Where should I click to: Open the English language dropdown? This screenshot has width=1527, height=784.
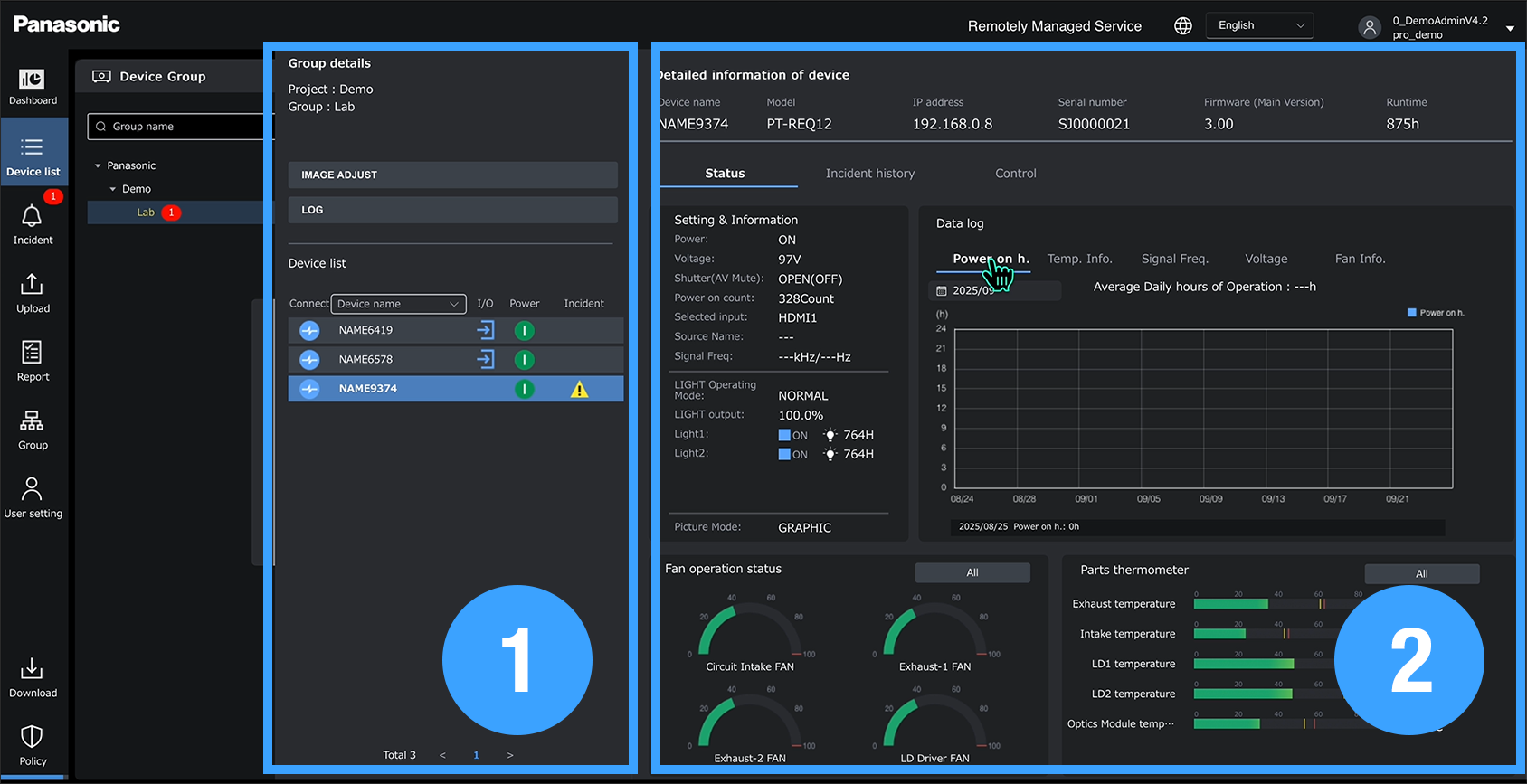click(1259, 25)
